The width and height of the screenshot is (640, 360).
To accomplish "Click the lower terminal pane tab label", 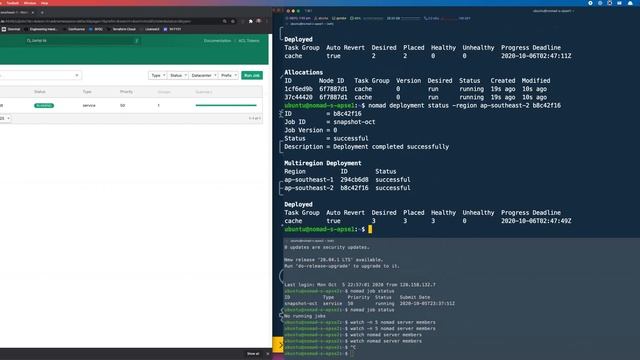I will pyautogui.click(x=311, y=241).
